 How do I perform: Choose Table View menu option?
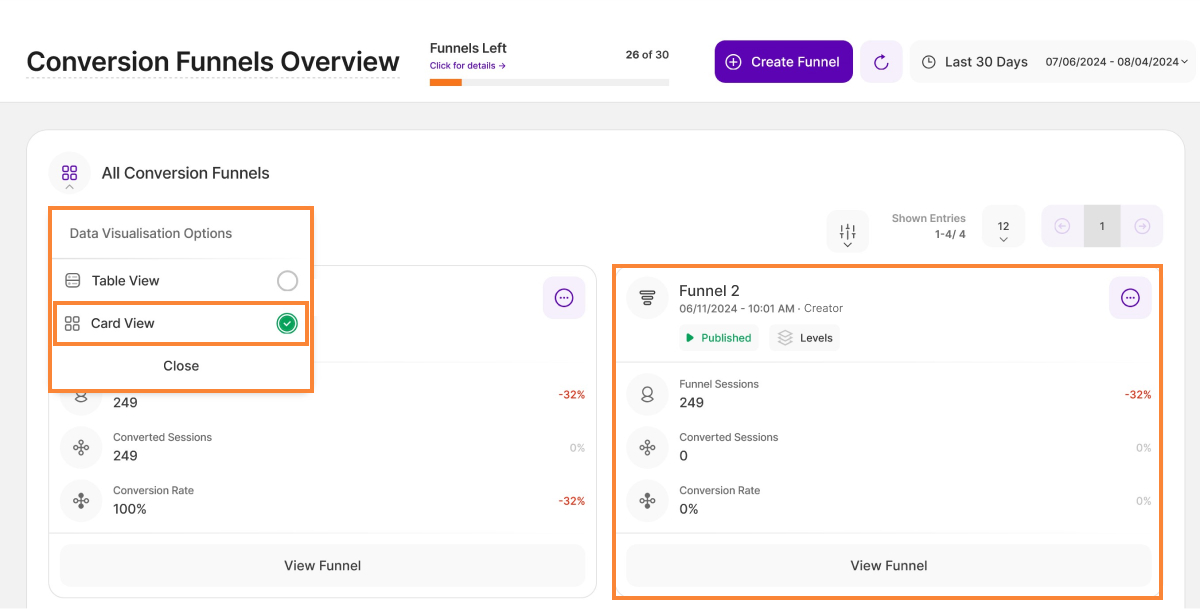(126, 281)
